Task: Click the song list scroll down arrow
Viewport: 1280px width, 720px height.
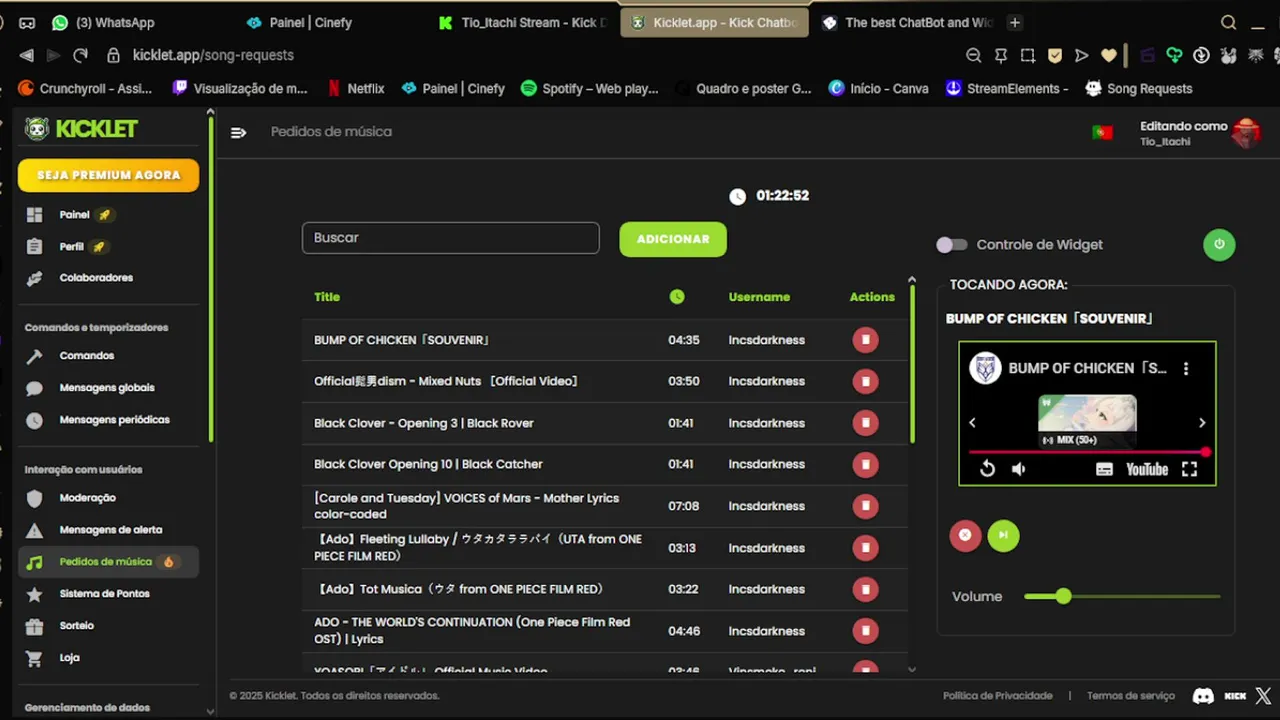Action: click(911, 670)
